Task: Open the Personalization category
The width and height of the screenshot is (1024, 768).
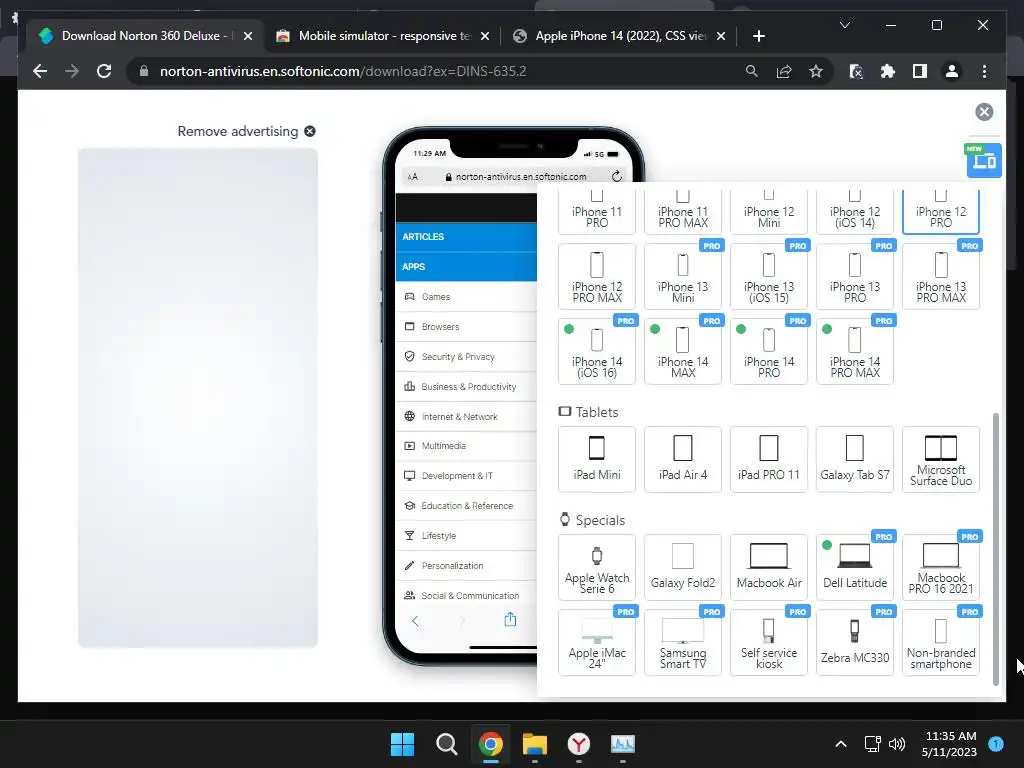Action: pyautogui.click(x=466, y=566)
